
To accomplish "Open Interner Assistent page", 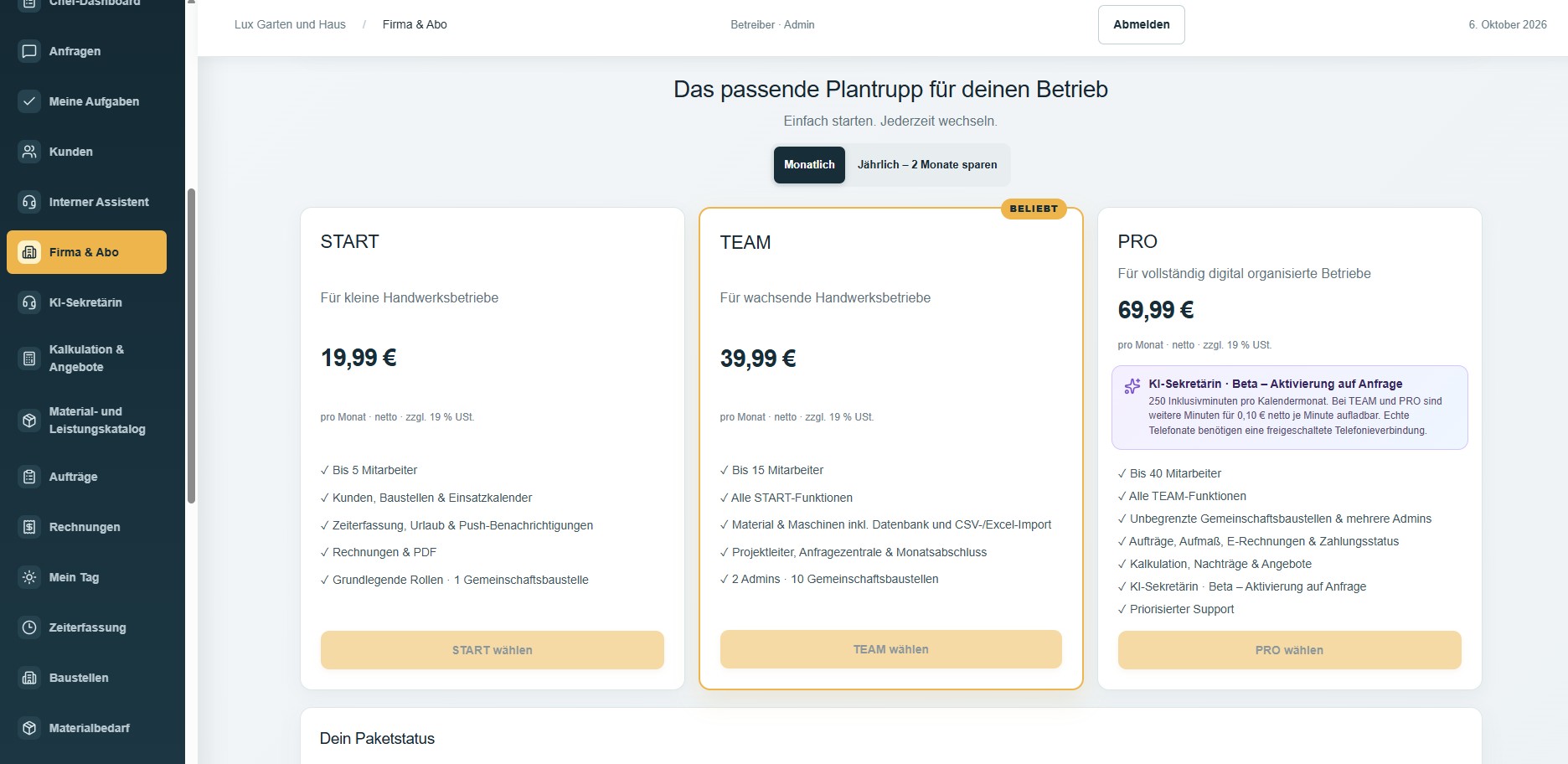I will pos(86,202).
